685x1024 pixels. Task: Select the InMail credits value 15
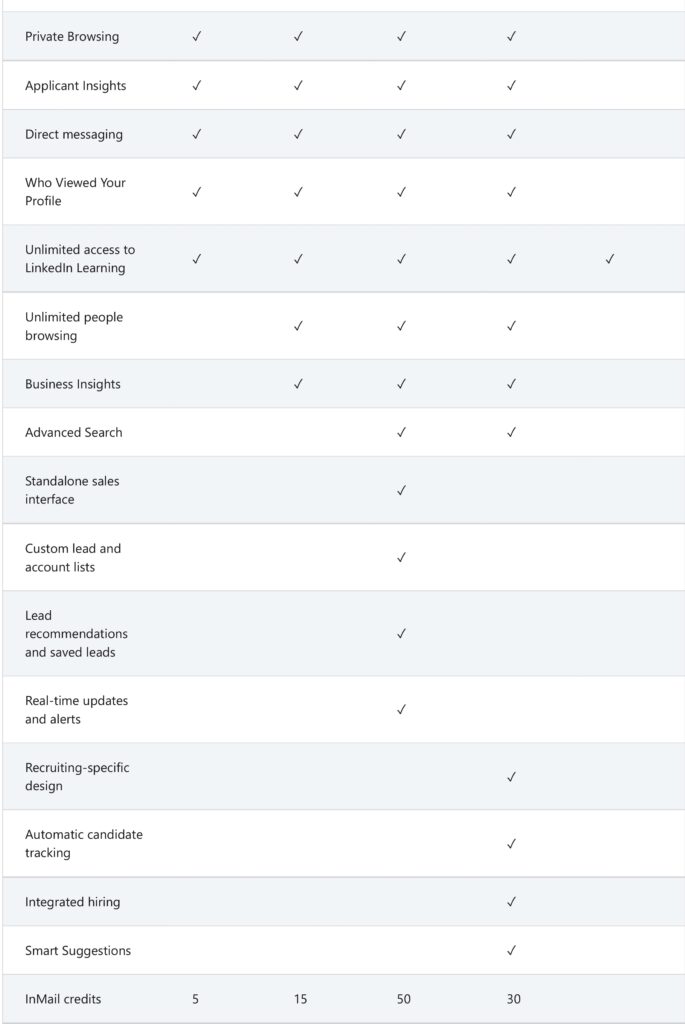[300, 999]
